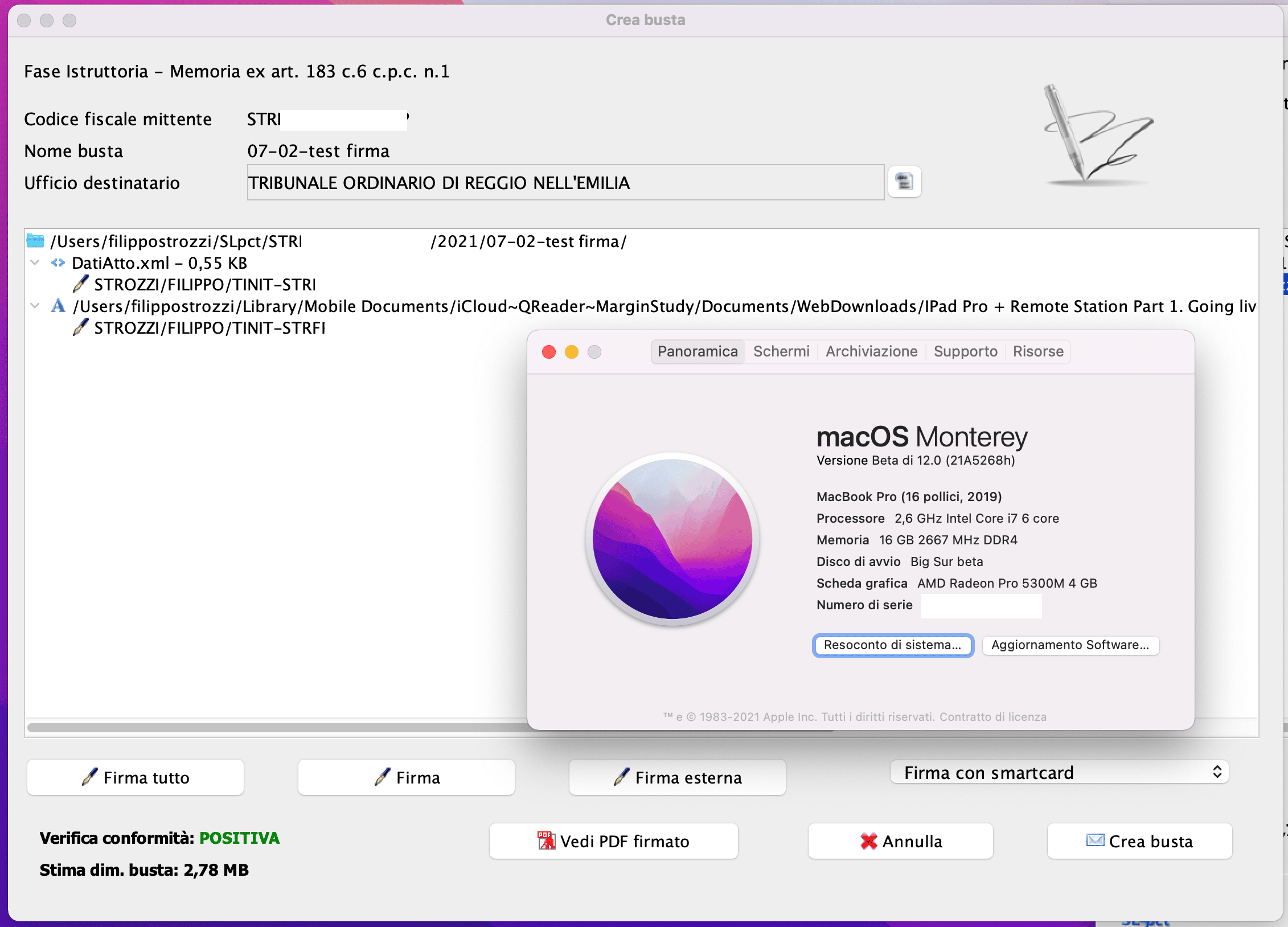Select the DatiAtto.xml - 0,55 KB row
1288x927 pixels.
pos(159,262)
